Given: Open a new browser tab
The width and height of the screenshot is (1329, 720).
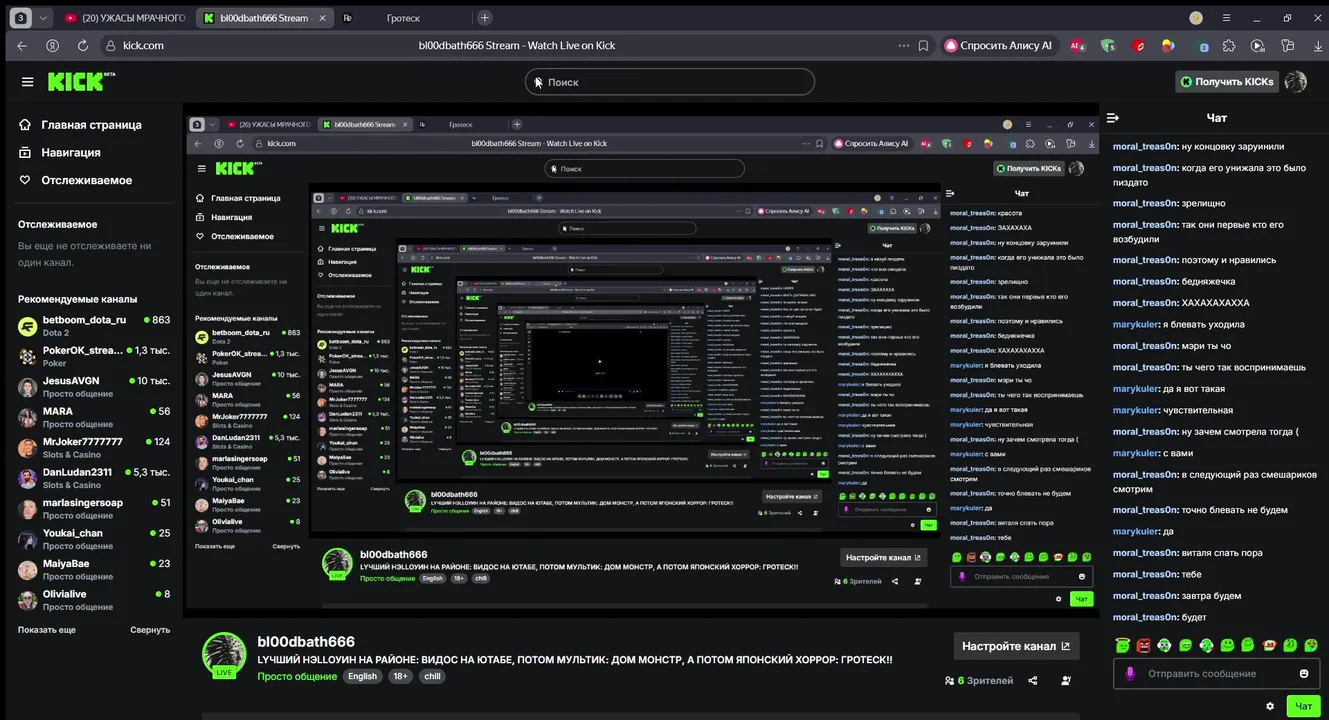Looking at the screenshot, I should [485, 18].
